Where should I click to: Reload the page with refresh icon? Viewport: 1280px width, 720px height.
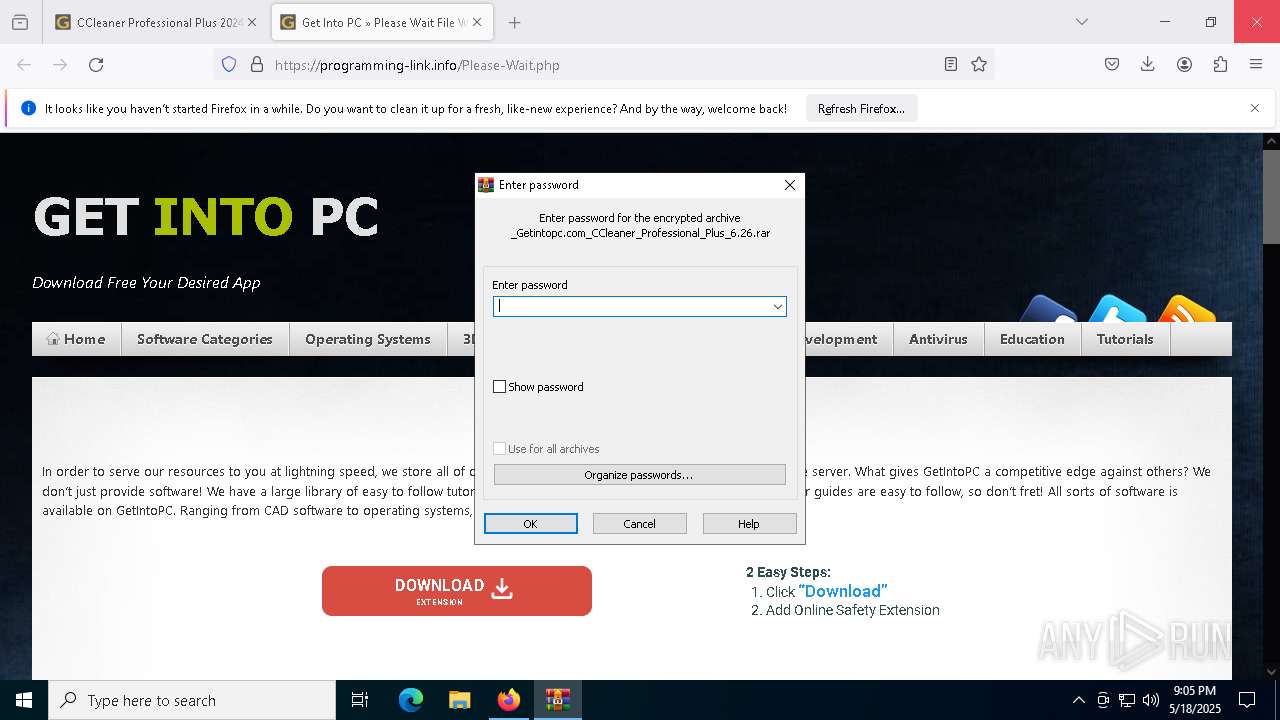pyautogui.click(x=96, y=65)
